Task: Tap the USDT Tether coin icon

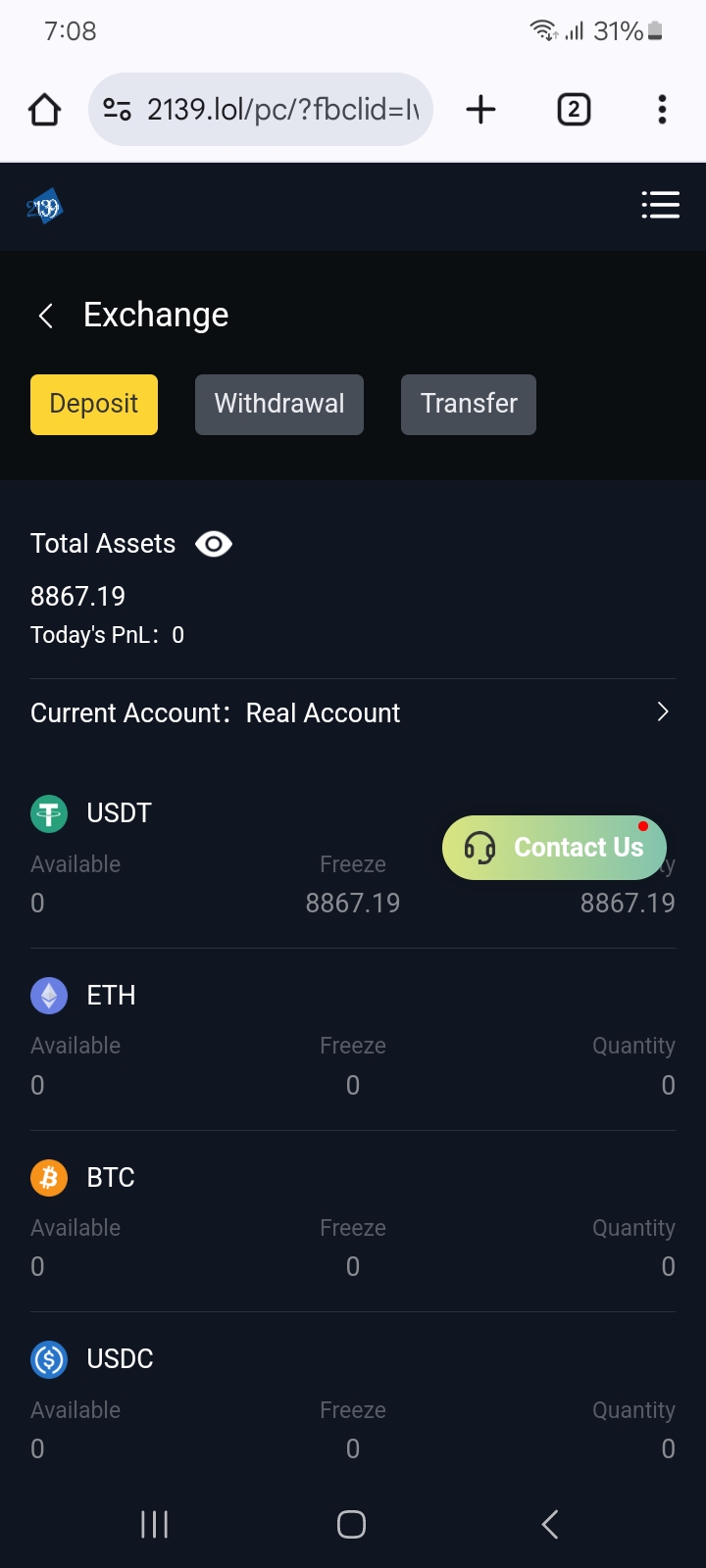Action: tap(49, 813)
